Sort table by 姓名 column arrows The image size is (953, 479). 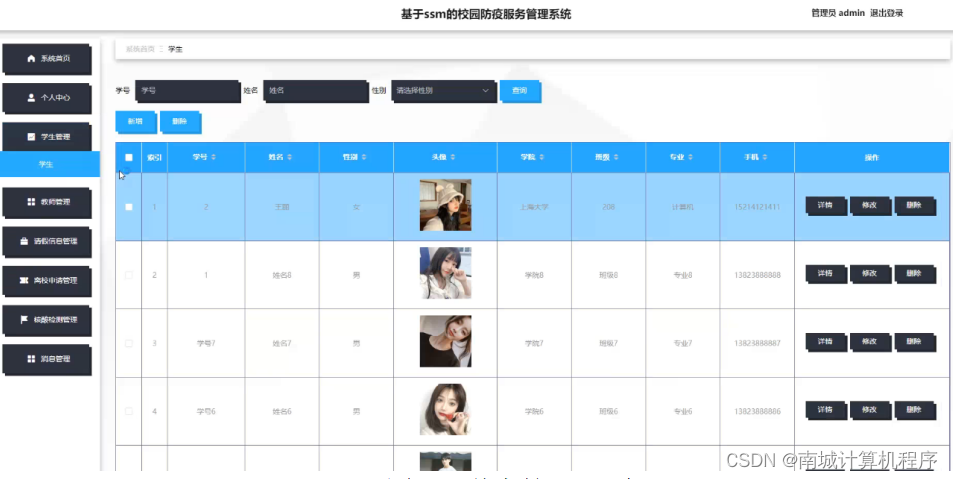(290, 157)
